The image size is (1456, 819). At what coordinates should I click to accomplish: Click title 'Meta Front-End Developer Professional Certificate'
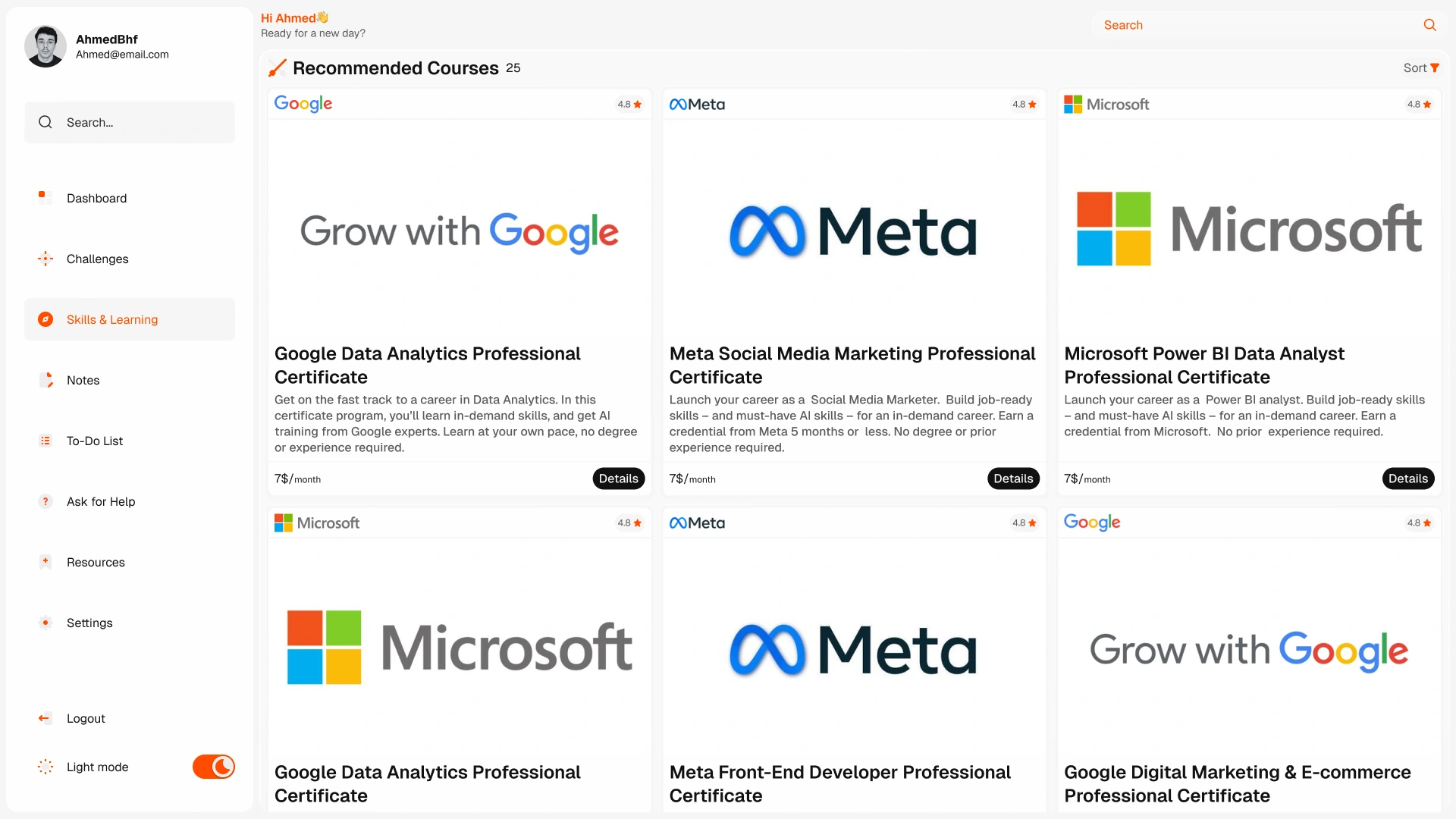pyautogui.click(x=840, y=783)
